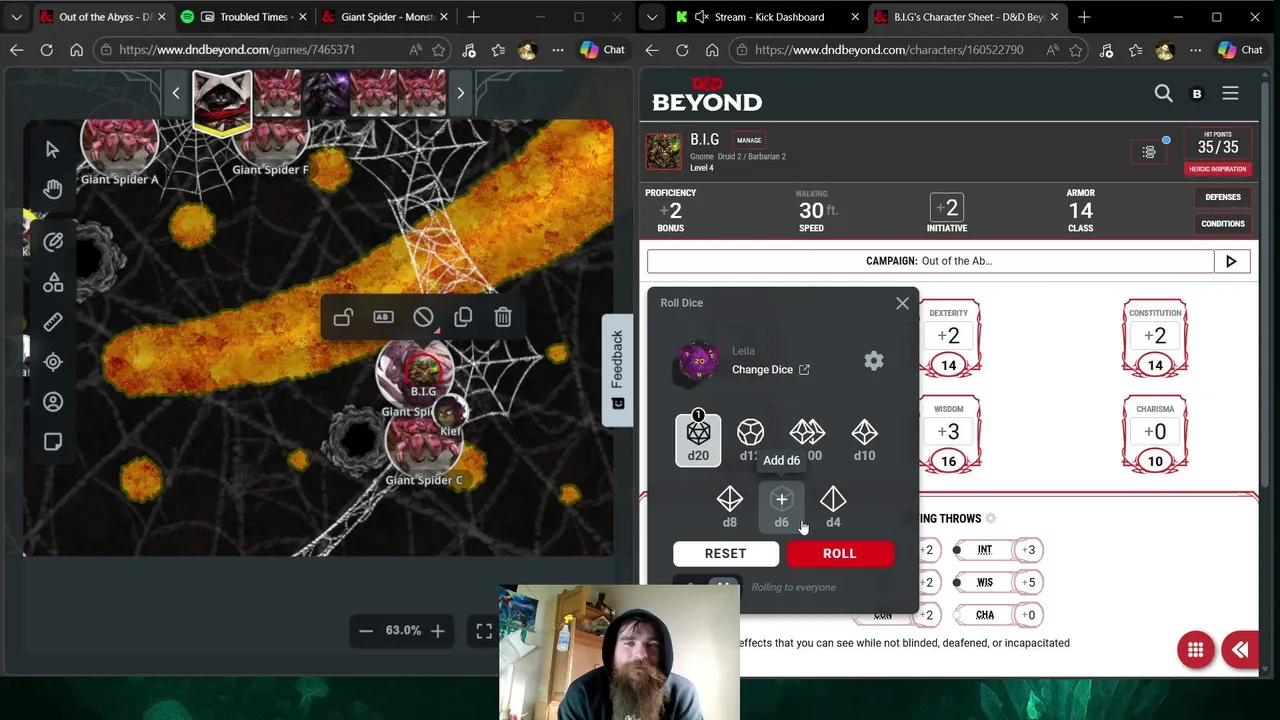Open the DEFENSES button
Viewport: 1280px width, 720px height.
(1222, 197)
